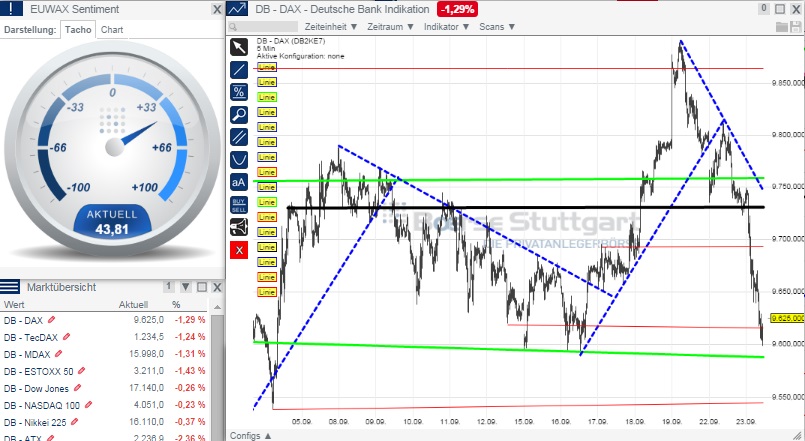Select the DB - TecDAX row name

click(31, 337)
